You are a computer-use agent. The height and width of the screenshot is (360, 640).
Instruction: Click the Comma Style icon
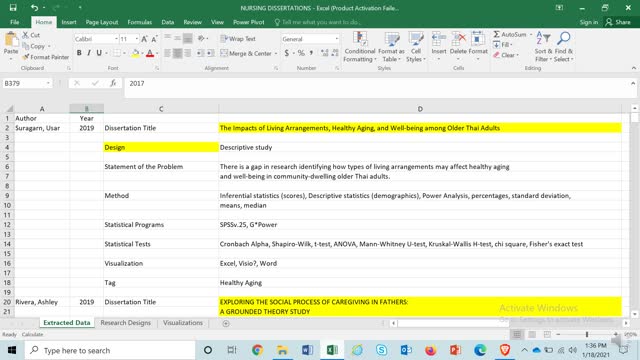[x=311, y=53]
